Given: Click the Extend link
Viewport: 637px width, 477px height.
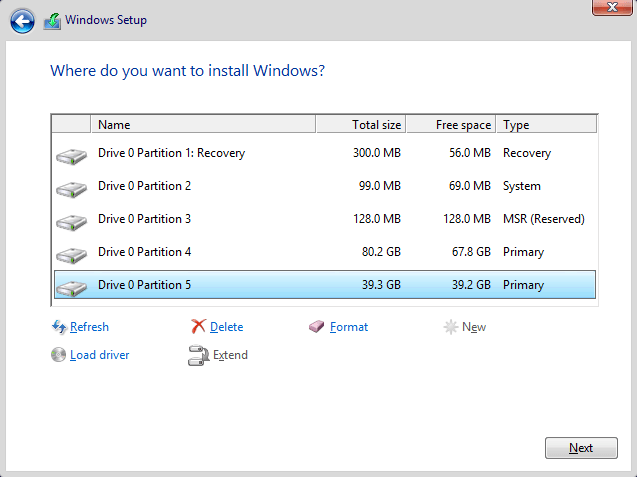Looking at the screenshot, I should (x=230, y=355).
